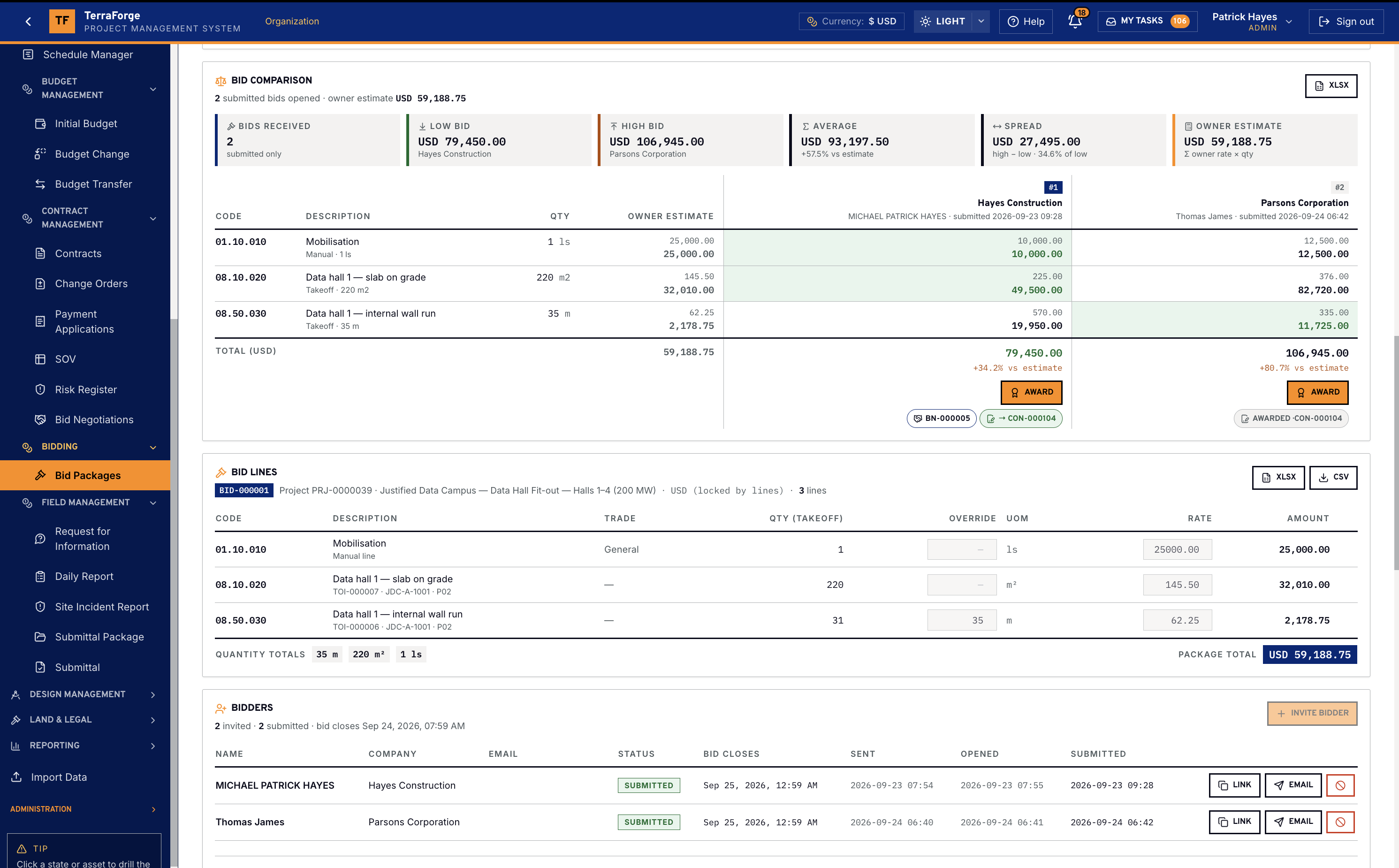Export Bid Lines as CSV
1399x868 pixels.
[1333, 478]
